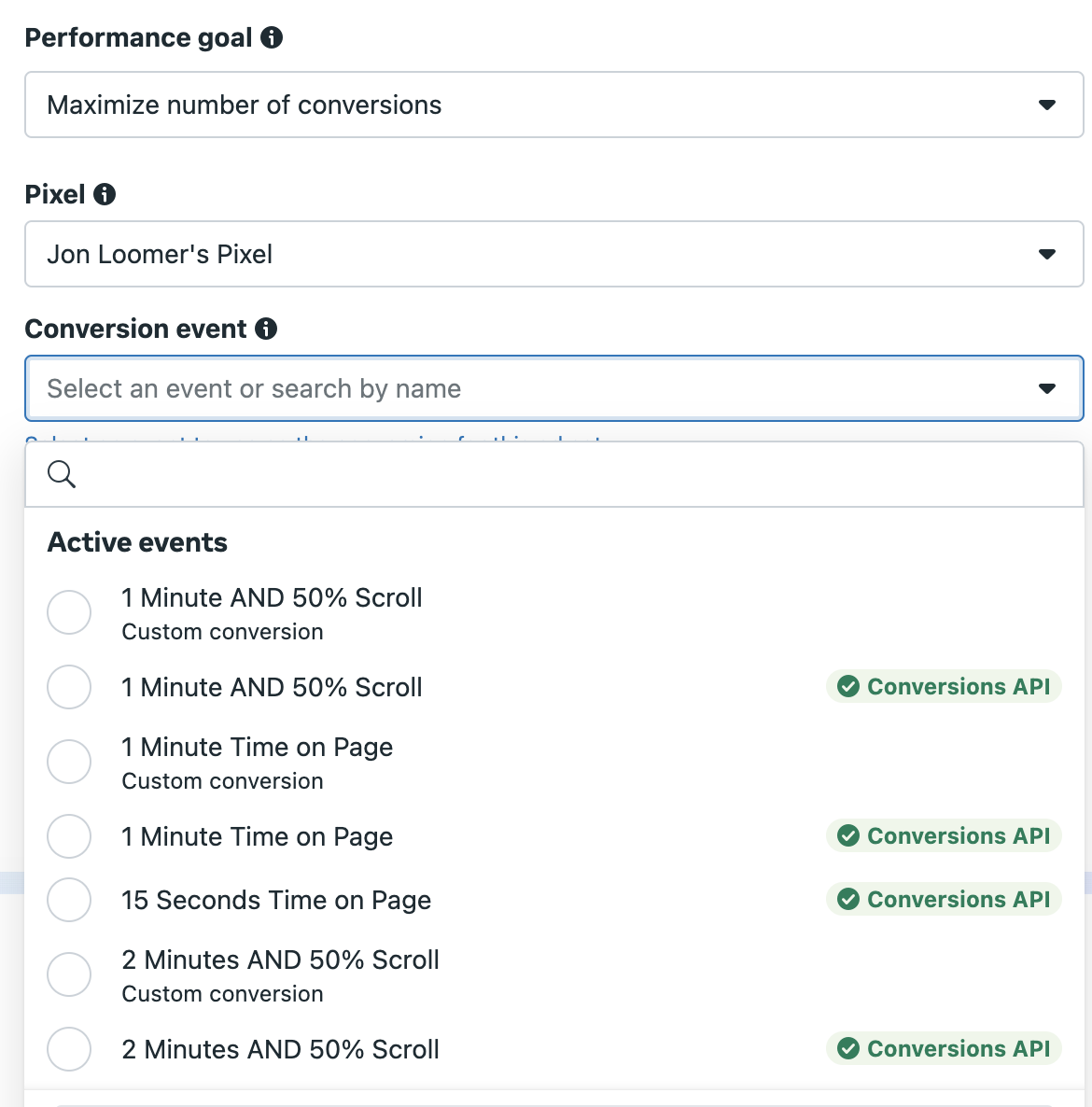Viewport: 1092px width, 1107px height.
Task: Click Conversions API badge beside 1 Minute AND 50% Scroll
Action: tap(944, 686)
